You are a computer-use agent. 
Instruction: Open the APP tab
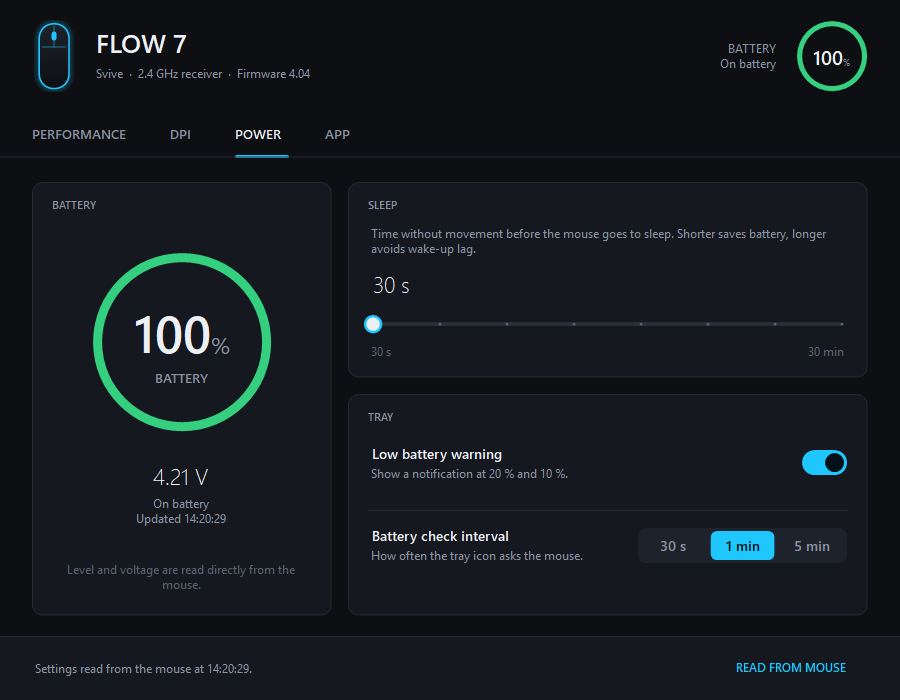(338, 134)
